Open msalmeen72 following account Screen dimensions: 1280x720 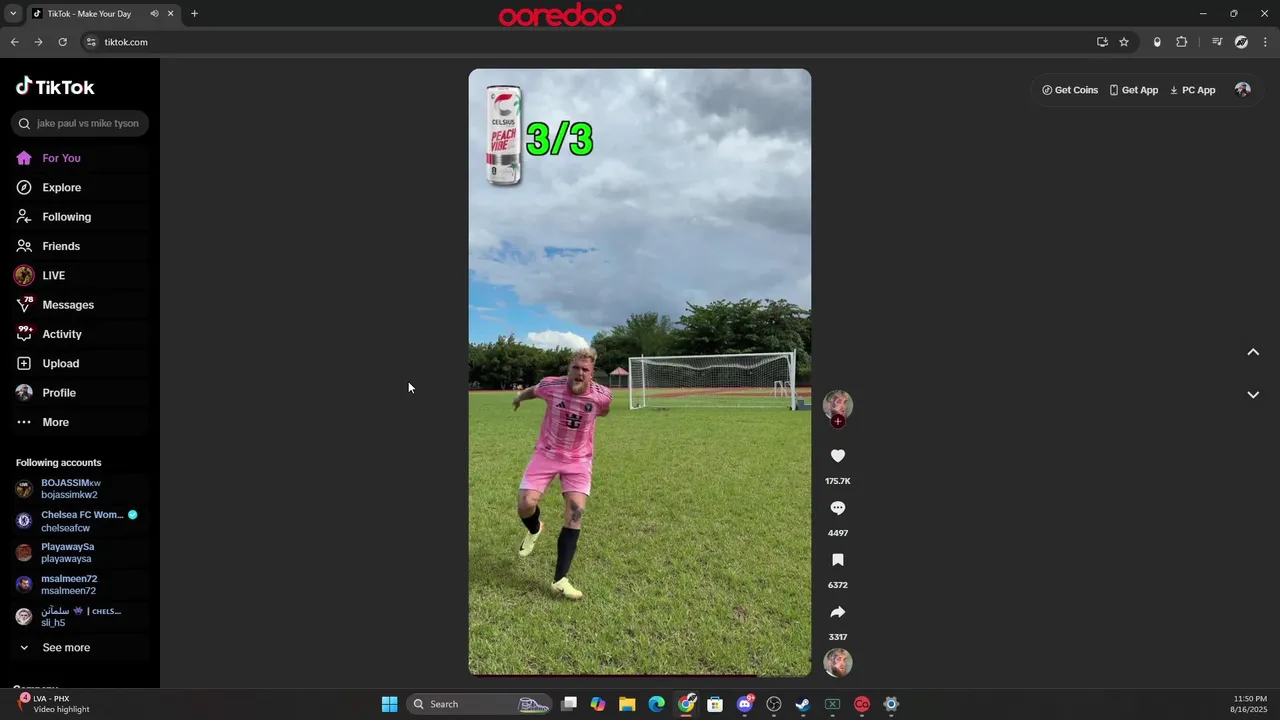[x=80, y=585]
